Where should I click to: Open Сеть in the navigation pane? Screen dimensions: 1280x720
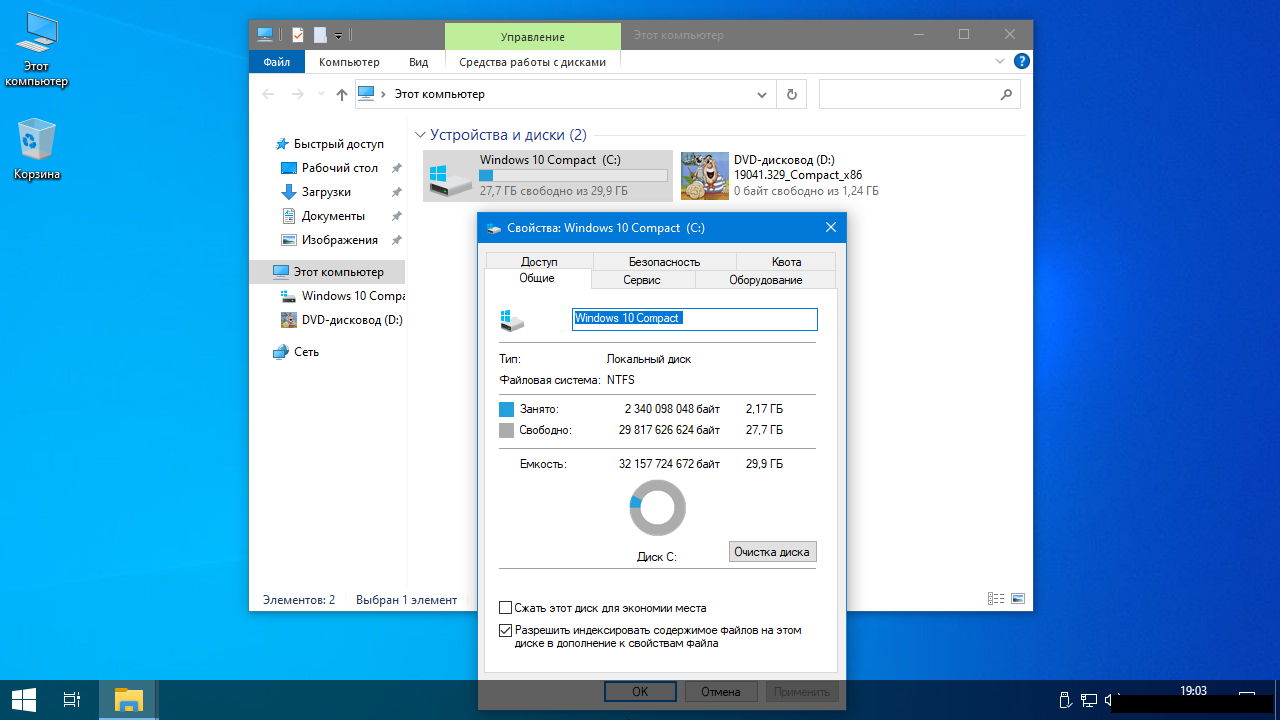[296, 352]
